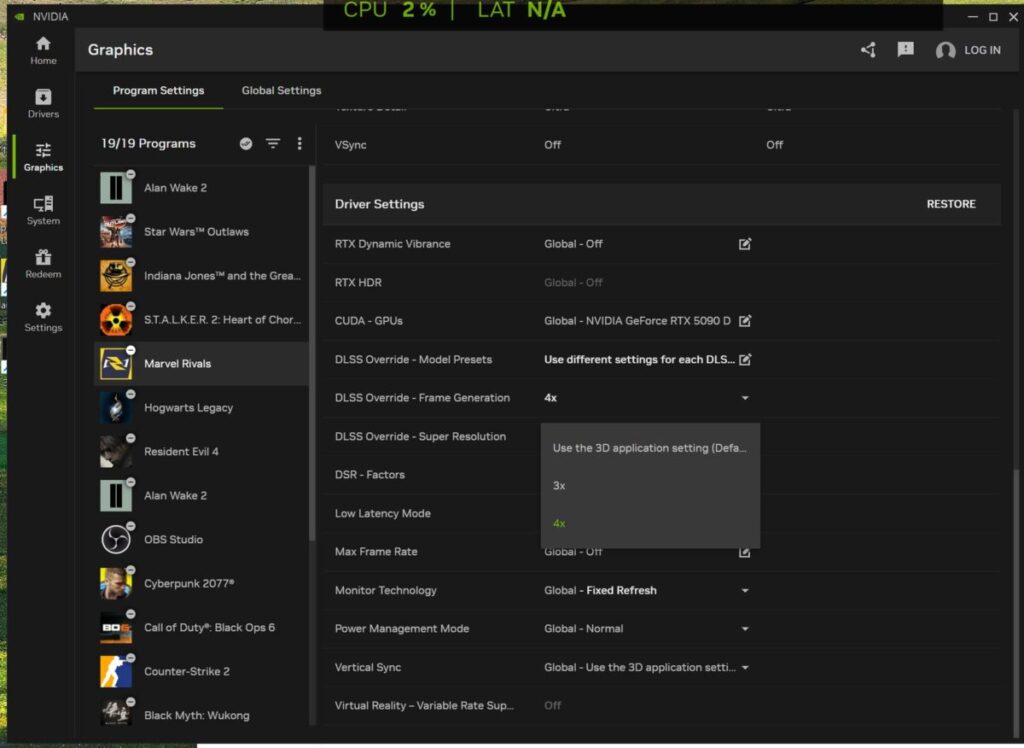The height and width of the screenshot is (748, 1024).
Task: Choose the 3x frame generation option
Action: coord(650,485)
